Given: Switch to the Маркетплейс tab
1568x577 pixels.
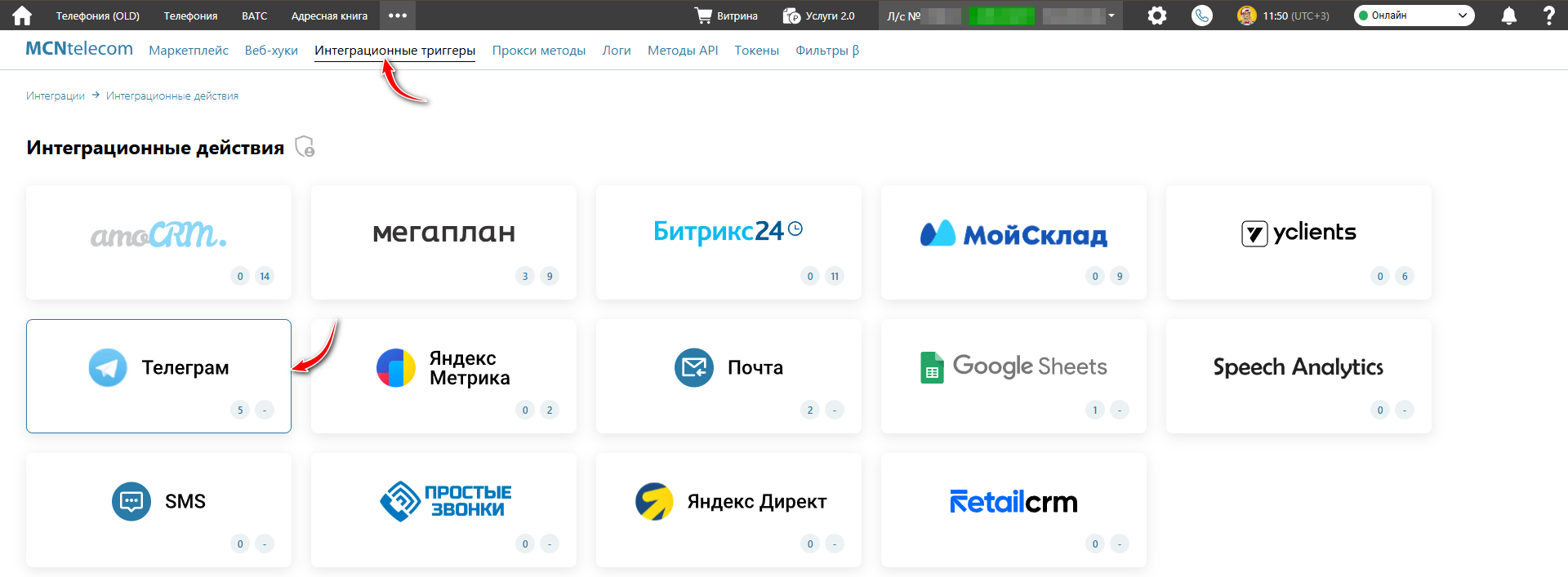Looking at the screenshot, I should tap(189, 51).
